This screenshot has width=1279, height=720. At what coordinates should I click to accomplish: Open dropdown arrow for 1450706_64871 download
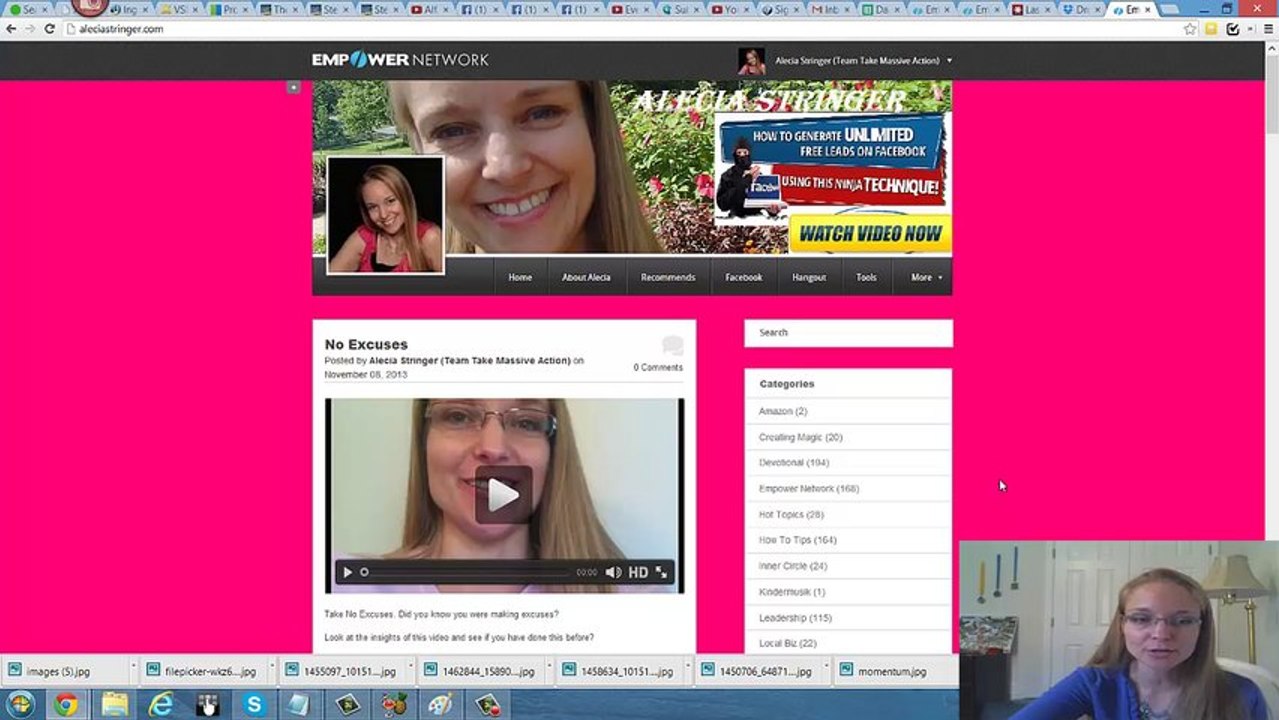pyautogui.click(x=828, y=668)
